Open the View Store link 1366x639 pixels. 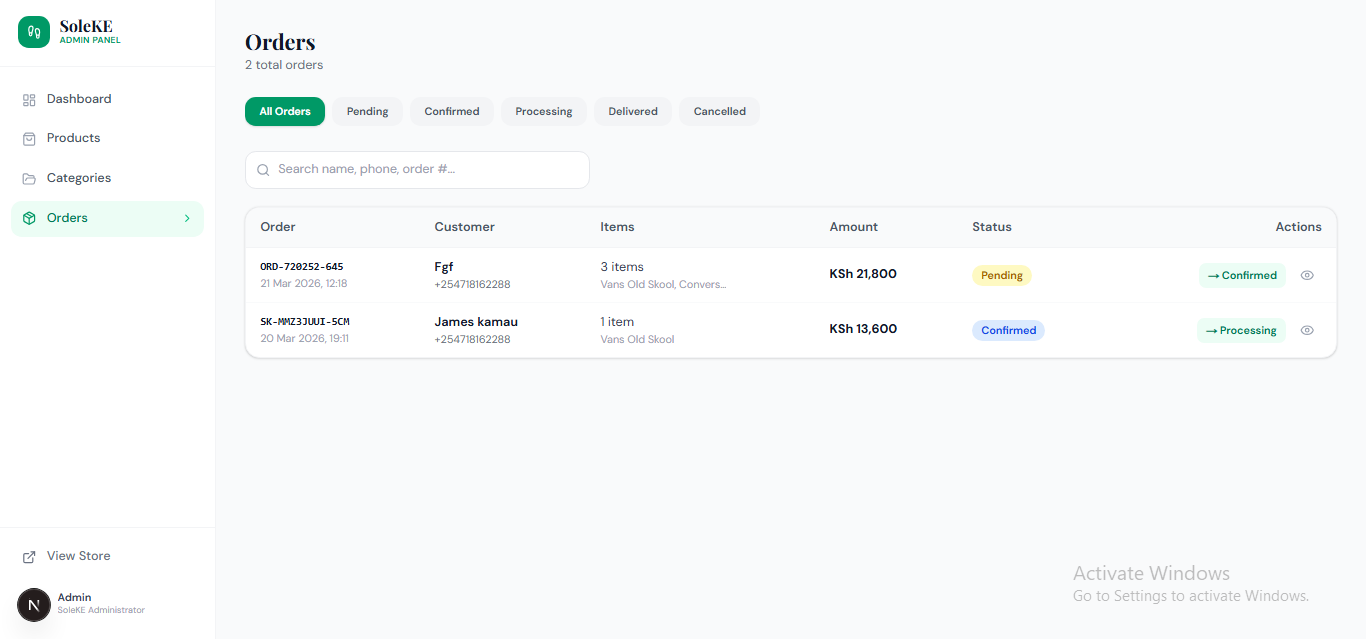point(107,556)
